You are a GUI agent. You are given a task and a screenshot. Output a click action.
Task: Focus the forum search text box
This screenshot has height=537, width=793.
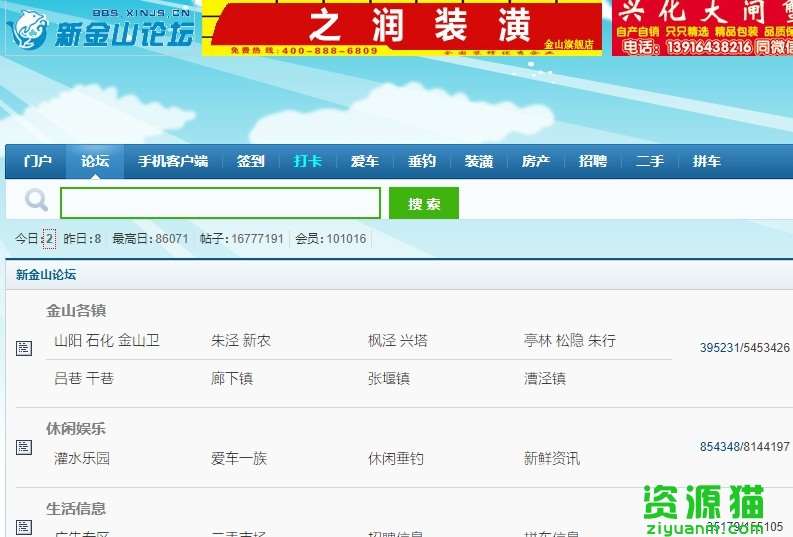(220, 203)
